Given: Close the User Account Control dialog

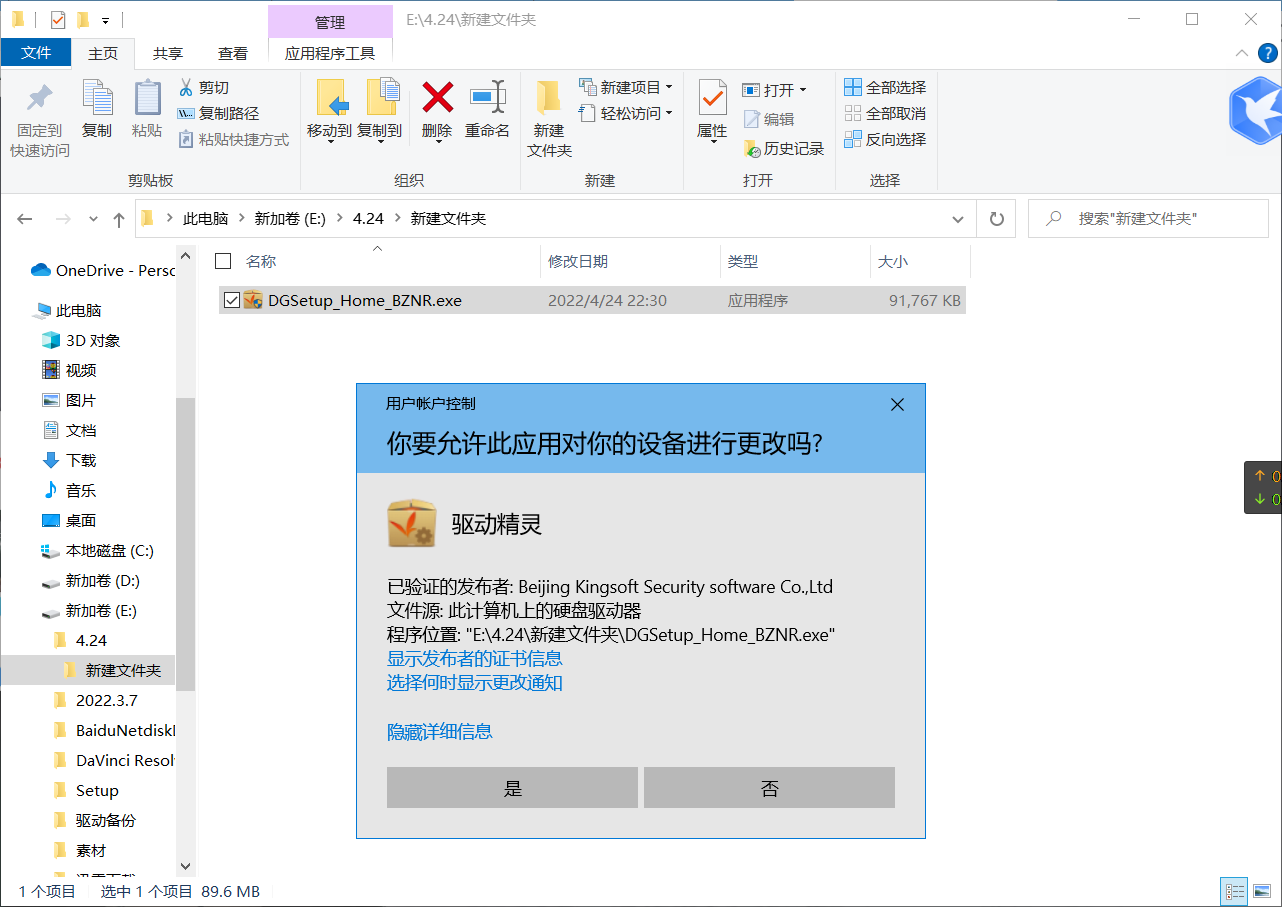Looking at the screenshot, I should (x=897, y=405).
